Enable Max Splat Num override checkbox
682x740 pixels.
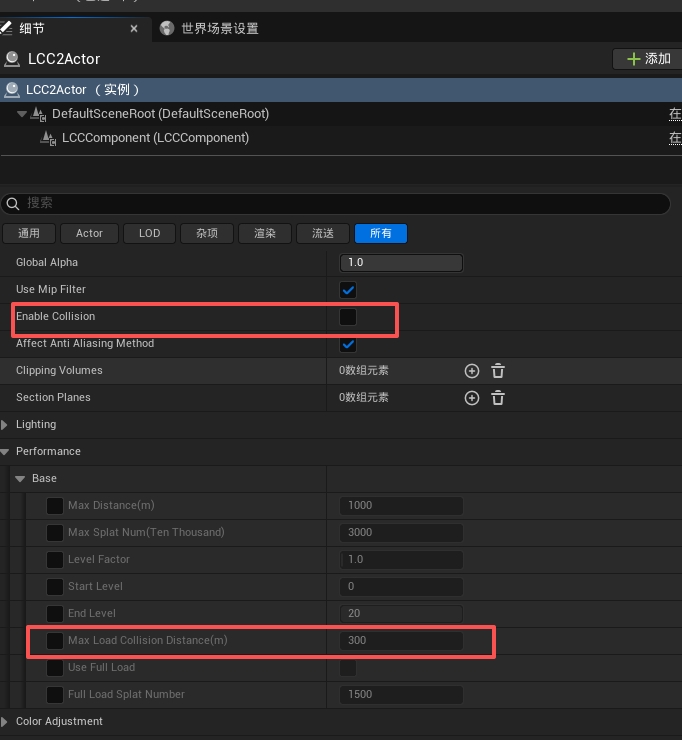click(55, 532)
